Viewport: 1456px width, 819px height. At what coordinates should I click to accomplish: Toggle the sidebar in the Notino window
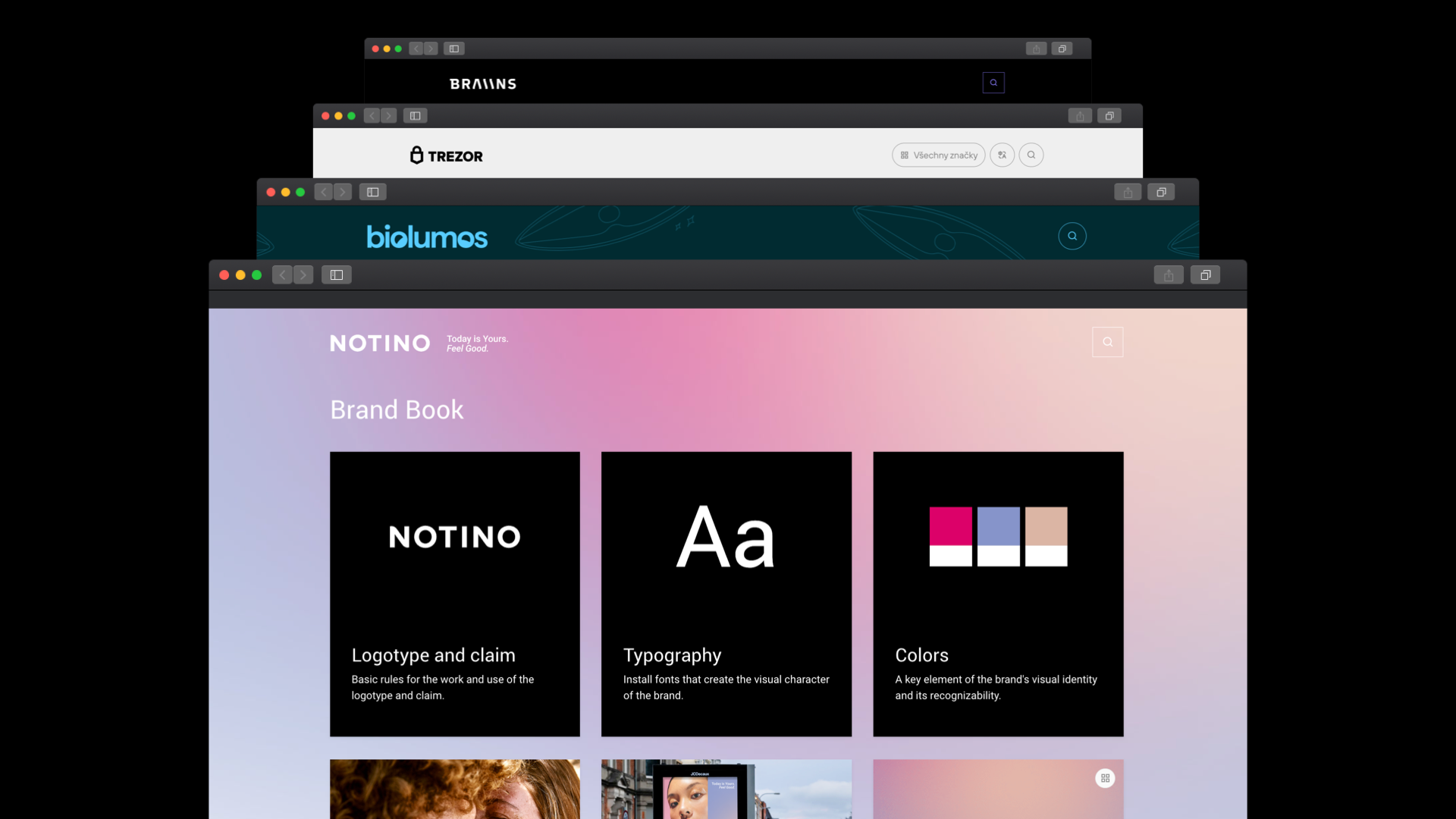(x=337, y=275)
